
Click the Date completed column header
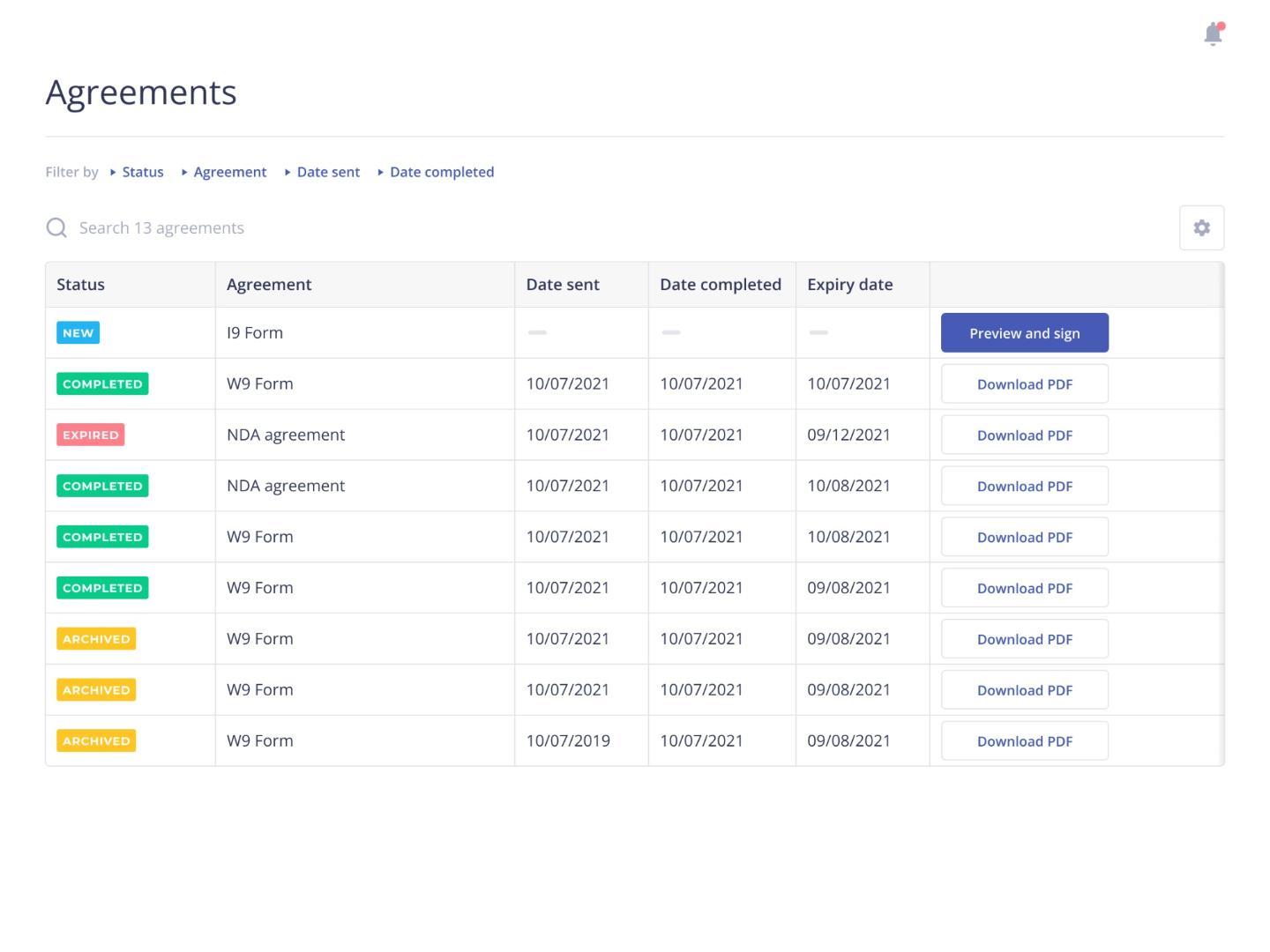click(x=720, y=285)
